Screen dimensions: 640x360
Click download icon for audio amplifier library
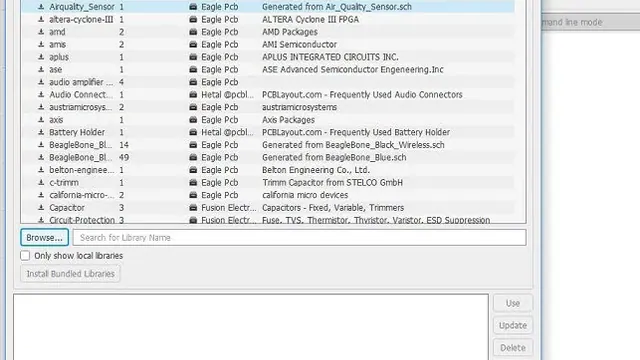click(x=41, y=82)
